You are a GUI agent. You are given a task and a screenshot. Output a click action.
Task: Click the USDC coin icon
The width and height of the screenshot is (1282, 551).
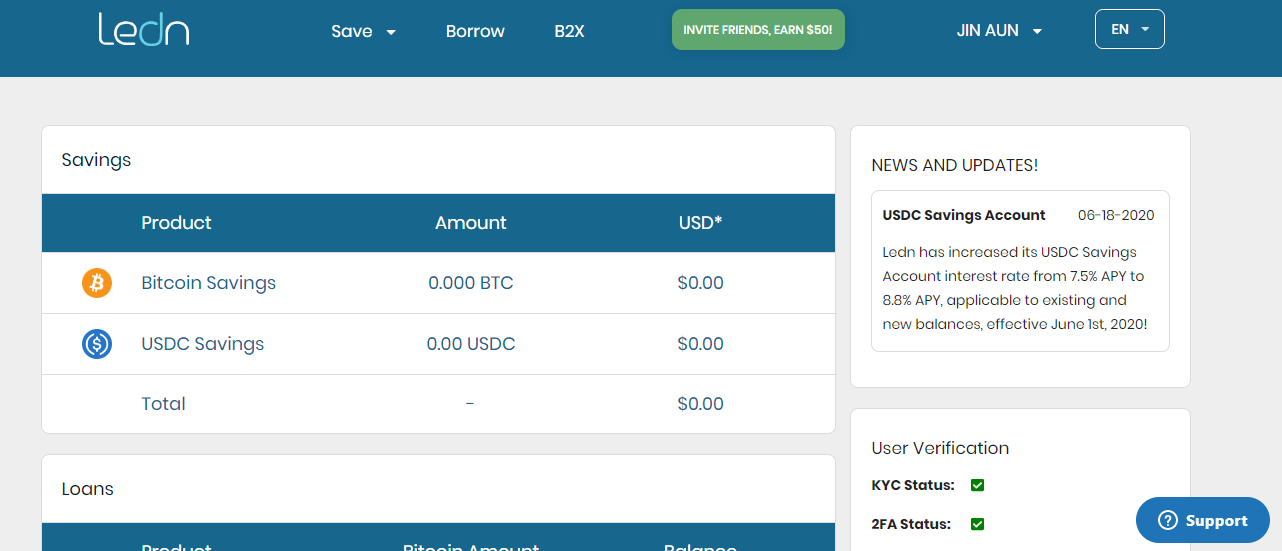[x=97, y=344]
